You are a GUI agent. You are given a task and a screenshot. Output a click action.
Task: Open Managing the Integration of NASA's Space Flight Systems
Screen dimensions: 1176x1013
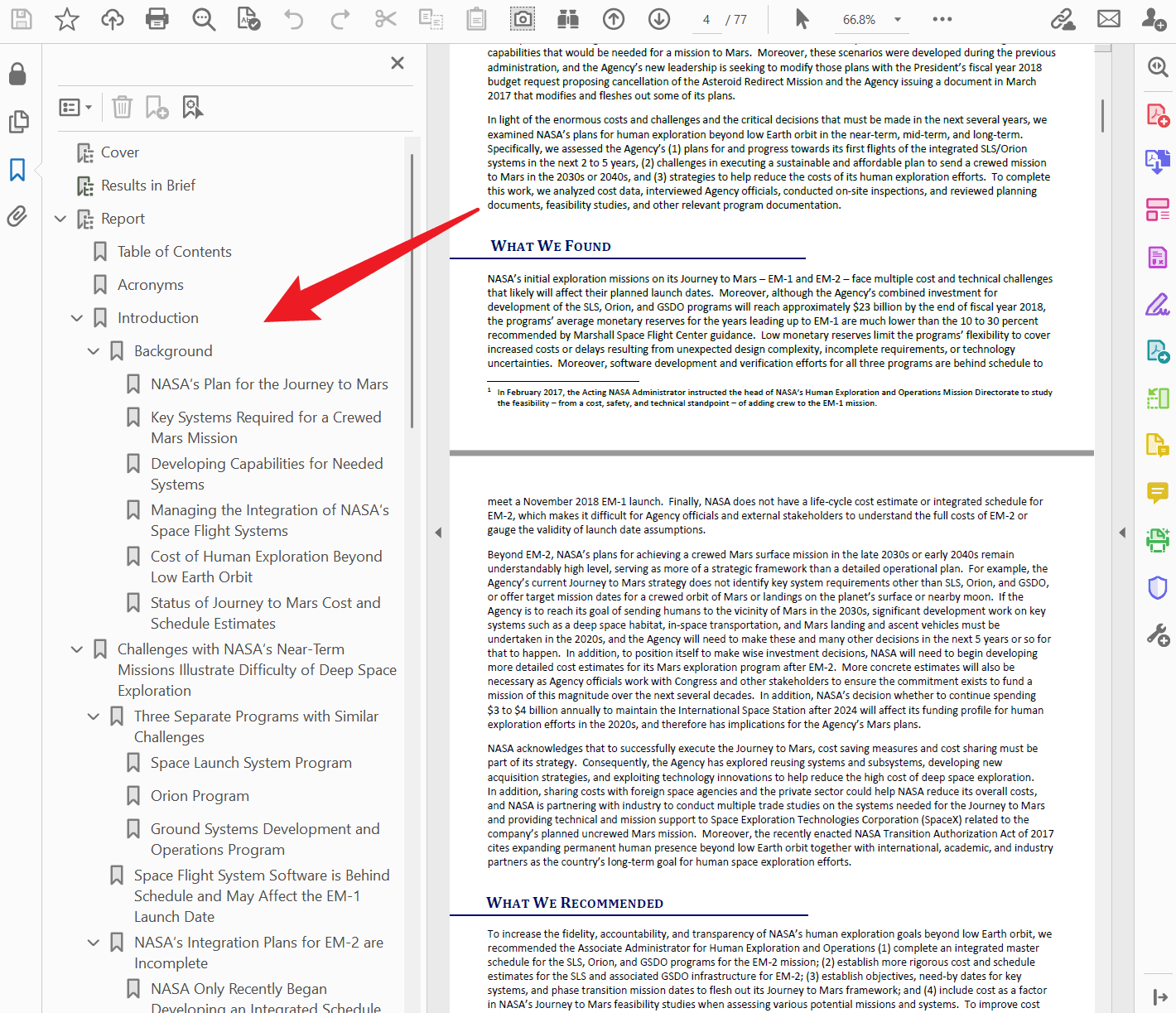[270, 520]
